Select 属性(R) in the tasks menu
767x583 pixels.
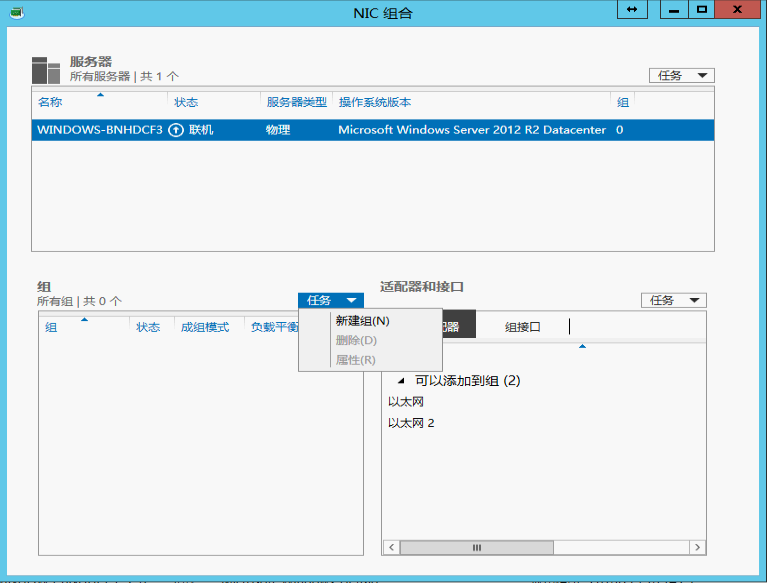pyautogui.click(x=356, y=360)
